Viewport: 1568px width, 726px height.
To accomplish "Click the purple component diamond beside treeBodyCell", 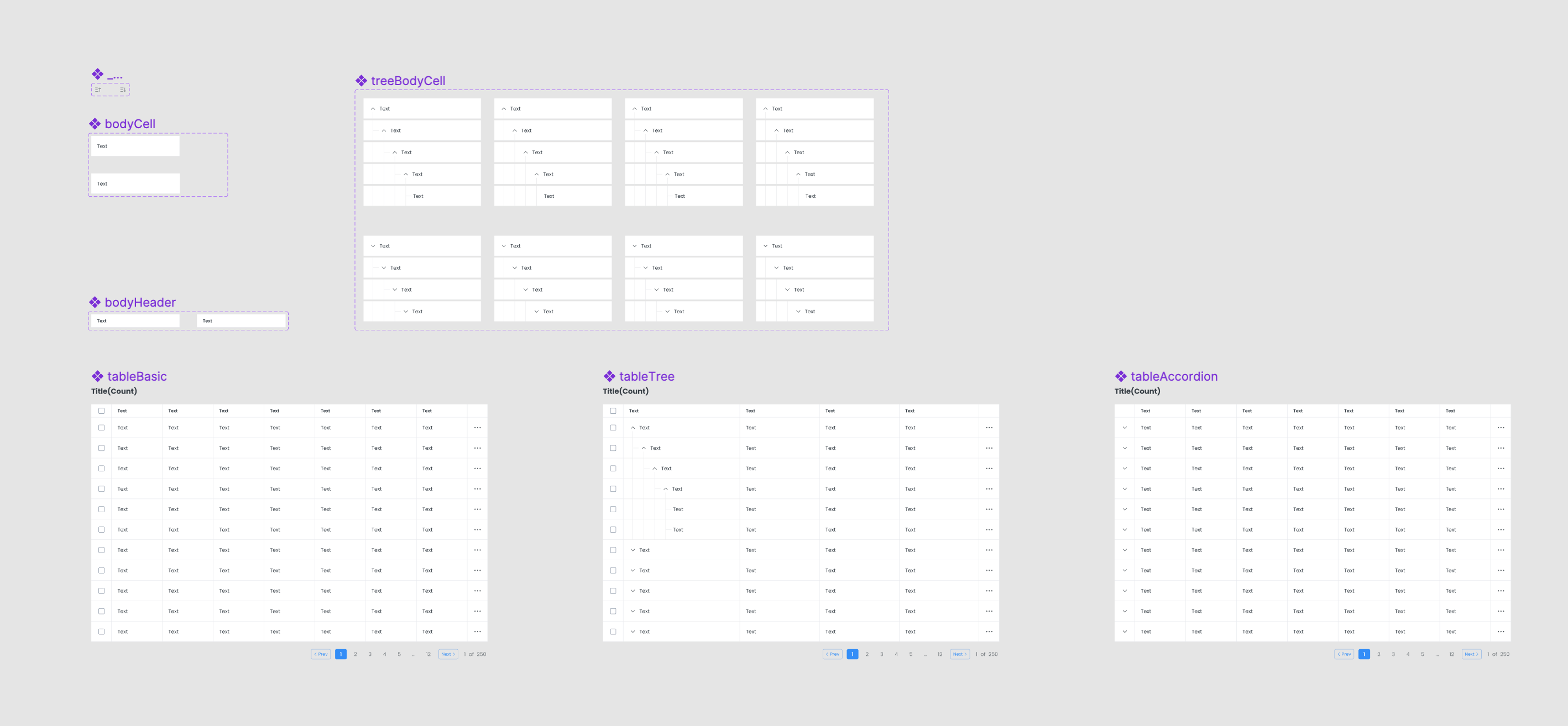I will (x=362, y=80).
